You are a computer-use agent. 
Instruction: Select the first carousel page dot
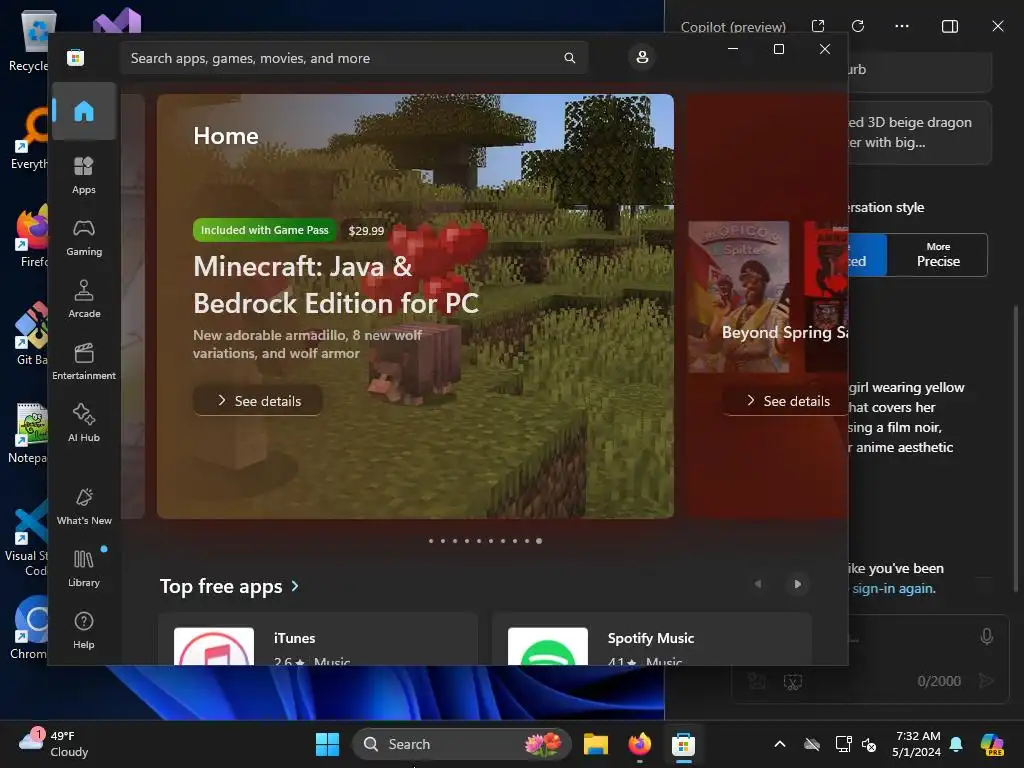(431, 541)
